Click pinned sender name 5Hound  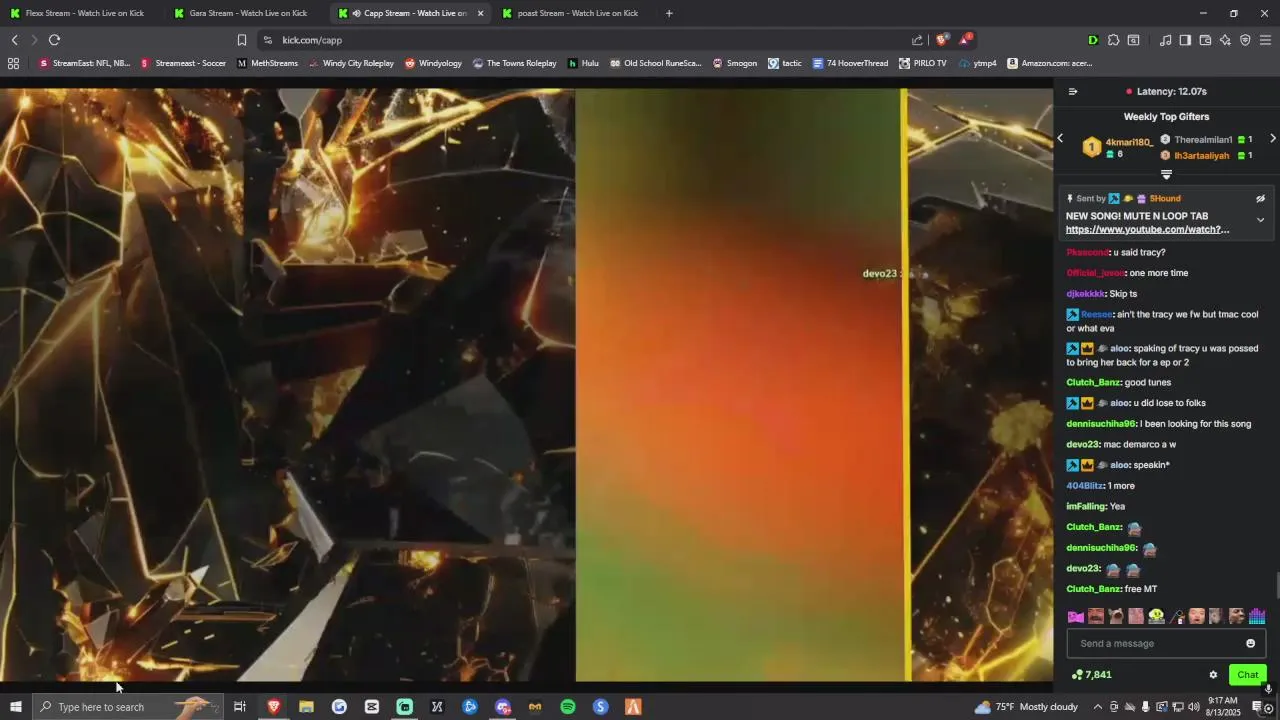click(1165, 198)
